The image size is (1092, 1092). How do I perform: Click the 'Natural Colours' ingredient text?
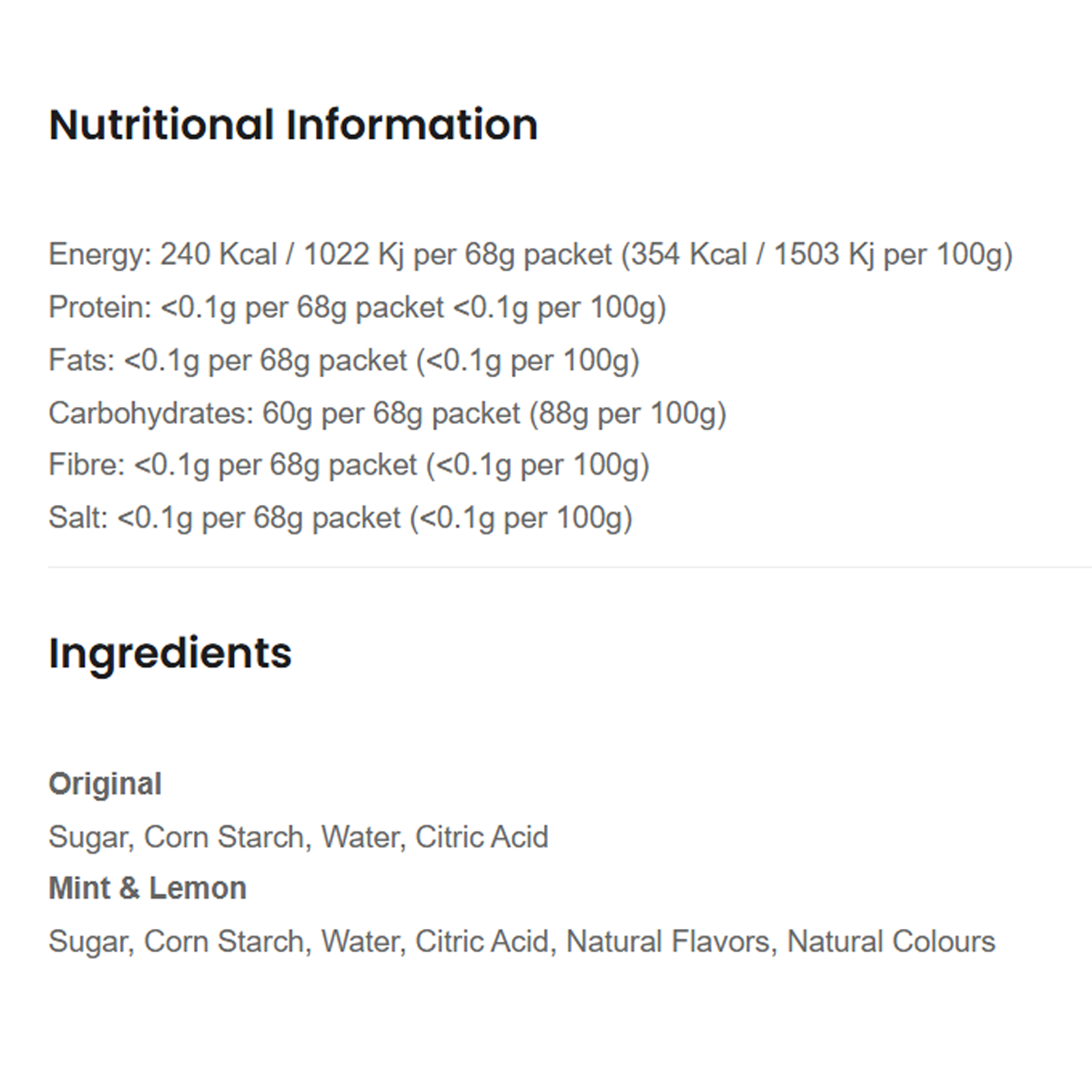(x=891, y=942)
